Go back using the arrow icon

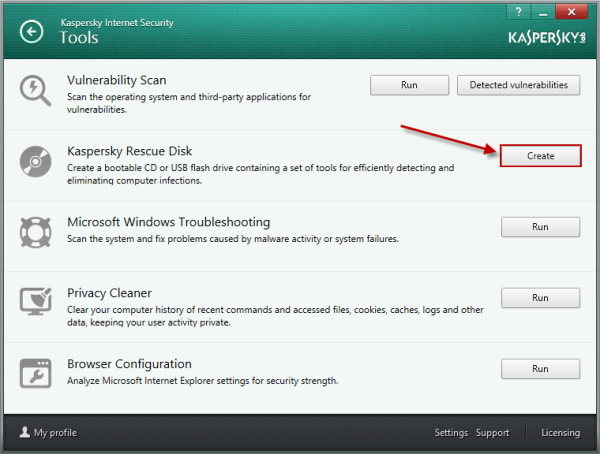click(x=33, y=32)
